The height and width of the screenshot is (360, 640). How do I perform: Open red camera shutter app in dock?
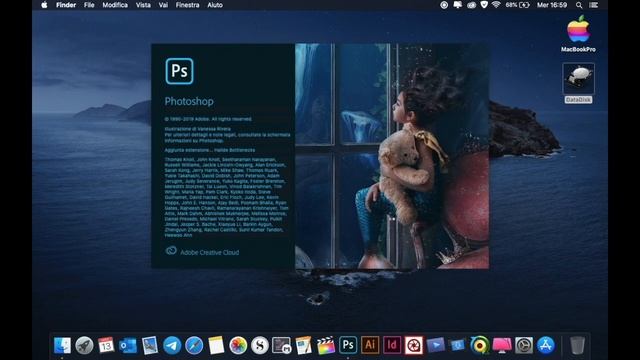coord(413,346)
